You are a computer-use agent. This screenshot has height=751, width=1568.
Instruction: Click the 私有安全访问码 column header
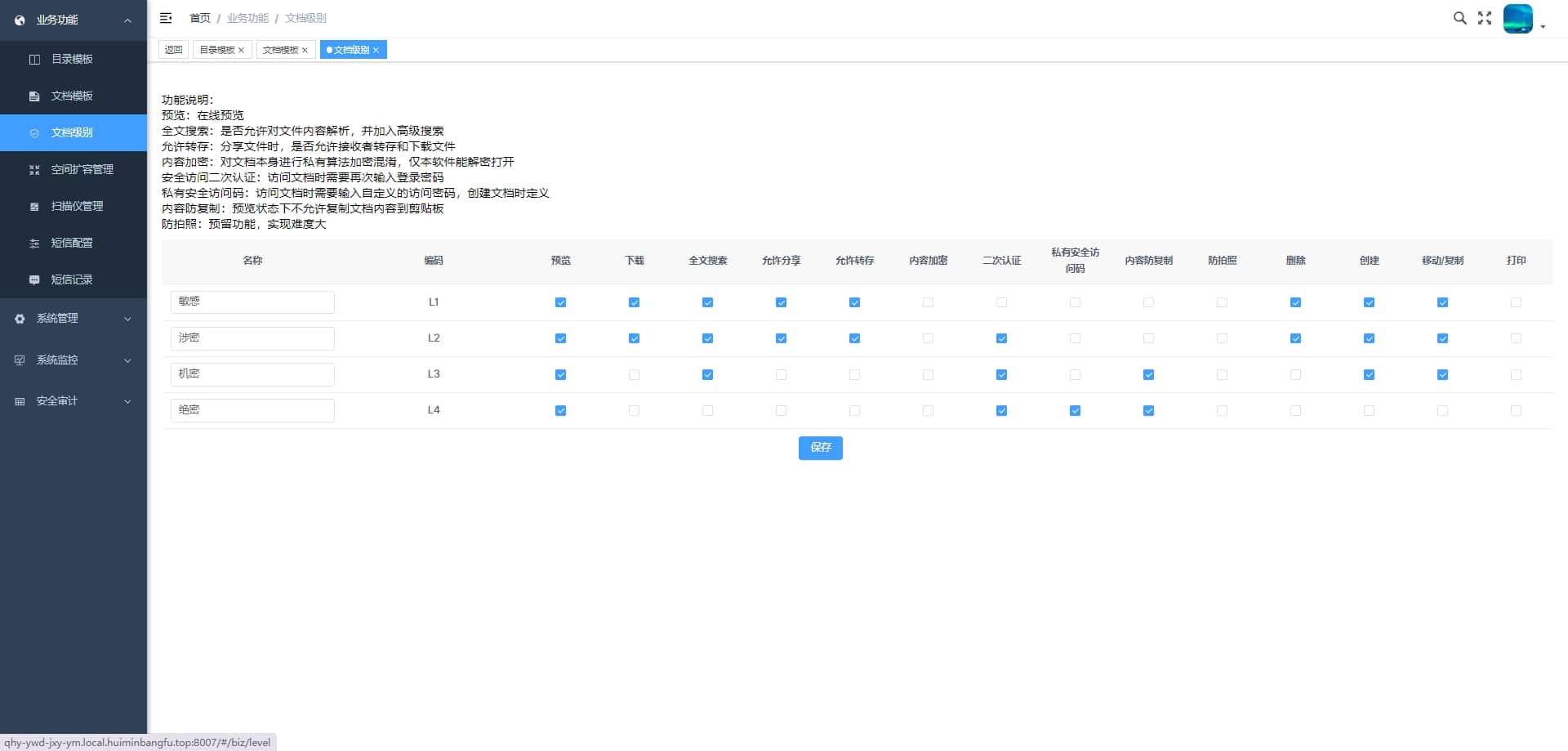(1075, 261)
